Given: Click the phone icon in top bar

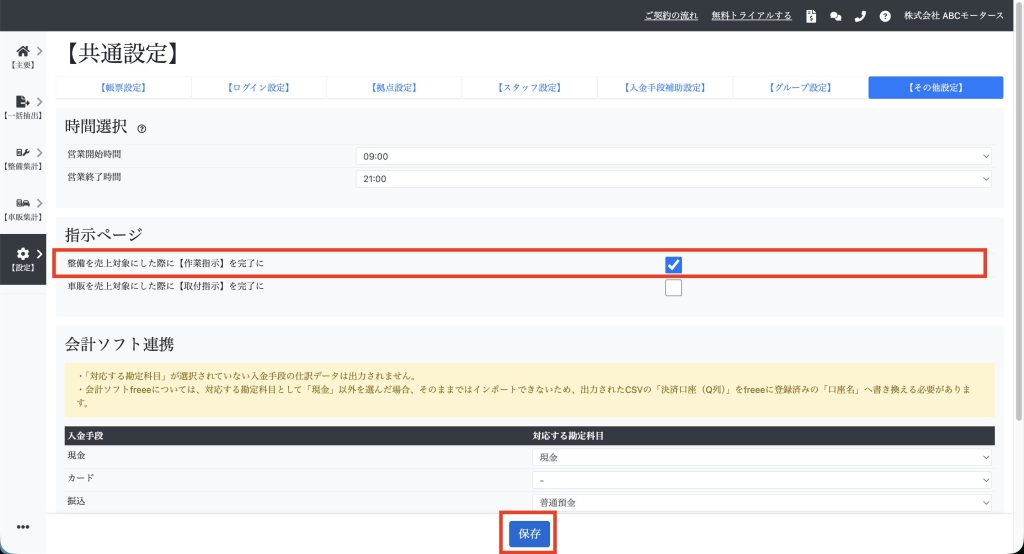Looking at the screenshot, I should click(860, 16).
